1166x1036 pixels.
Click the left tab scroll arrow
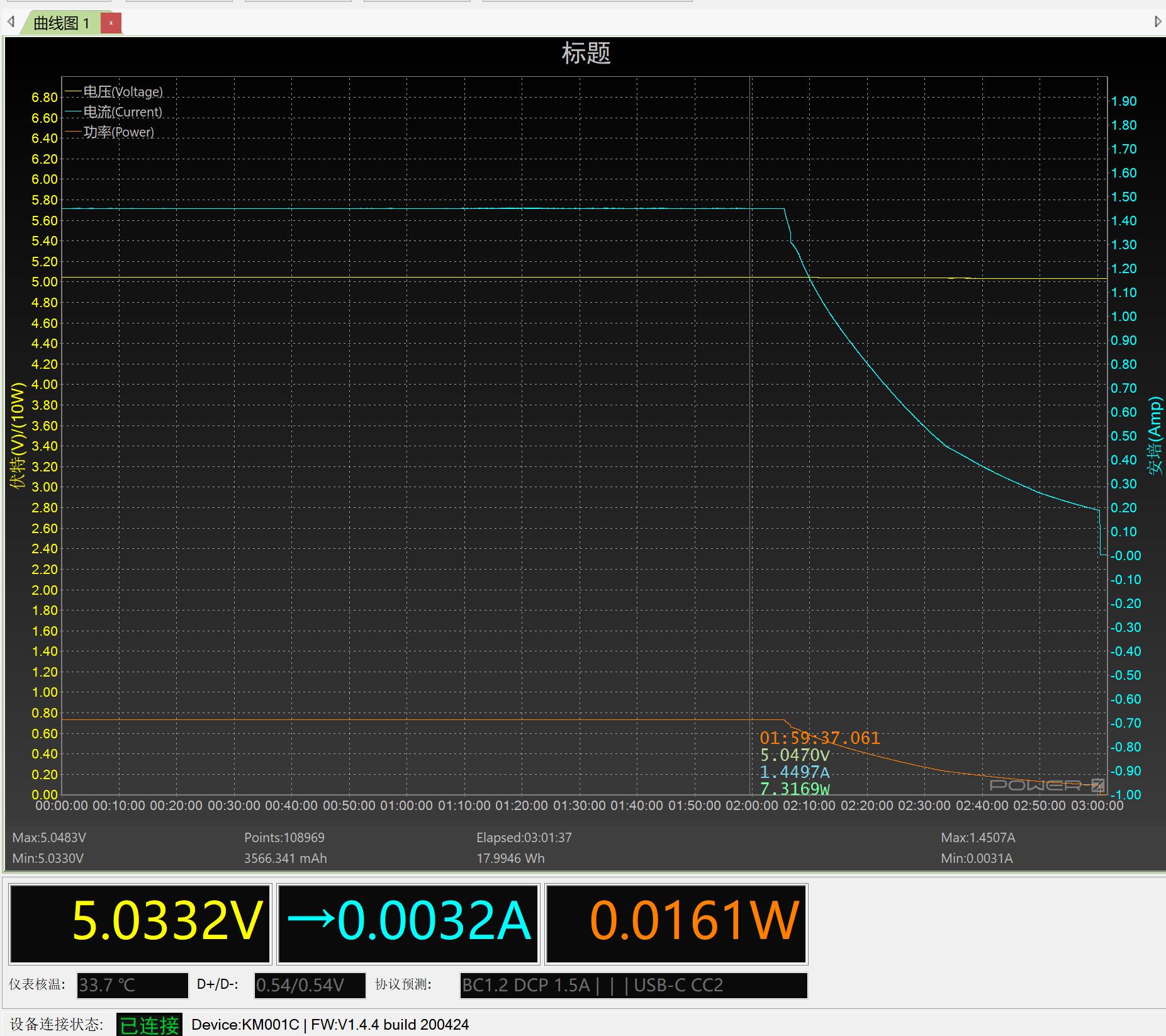(x=11, y=23)
